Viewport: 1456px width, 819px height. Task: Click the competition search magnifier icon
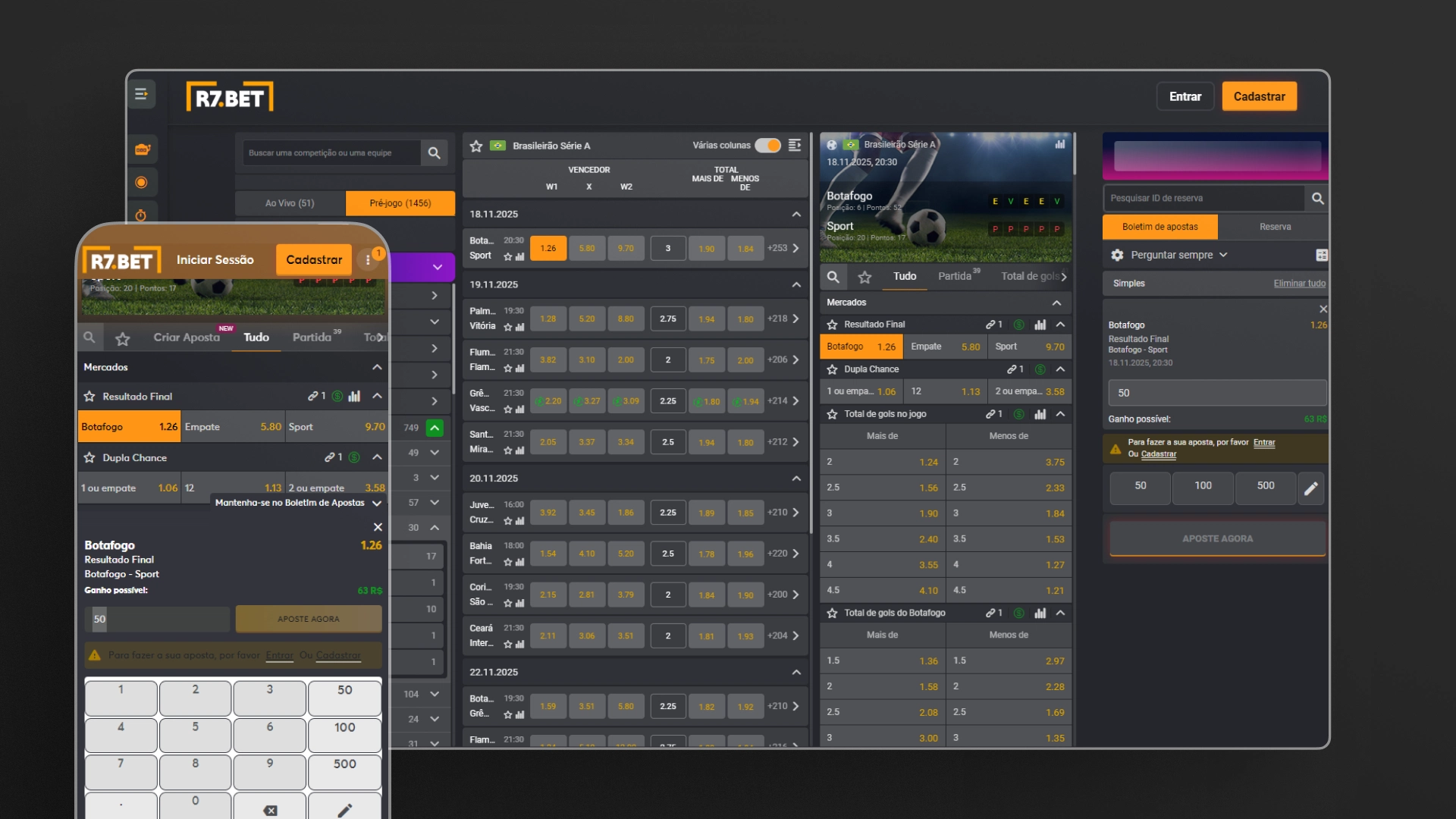pos(434,153)
